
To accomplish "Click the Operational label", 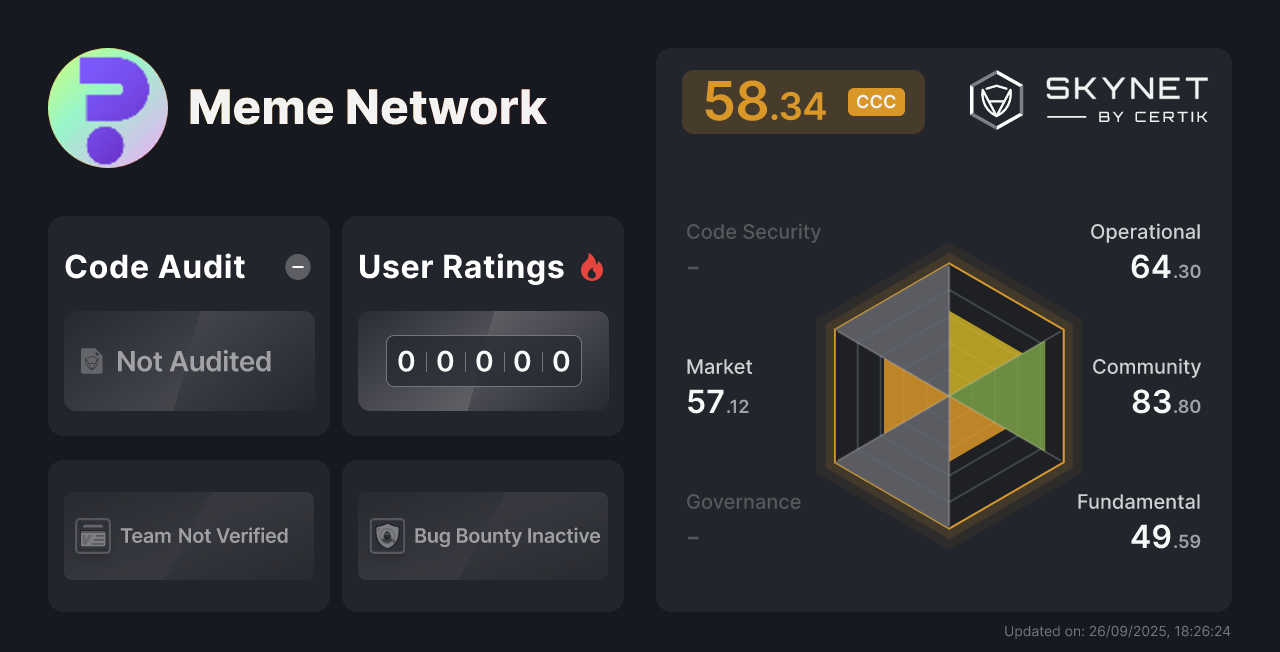I will (x=1145, y=232).
